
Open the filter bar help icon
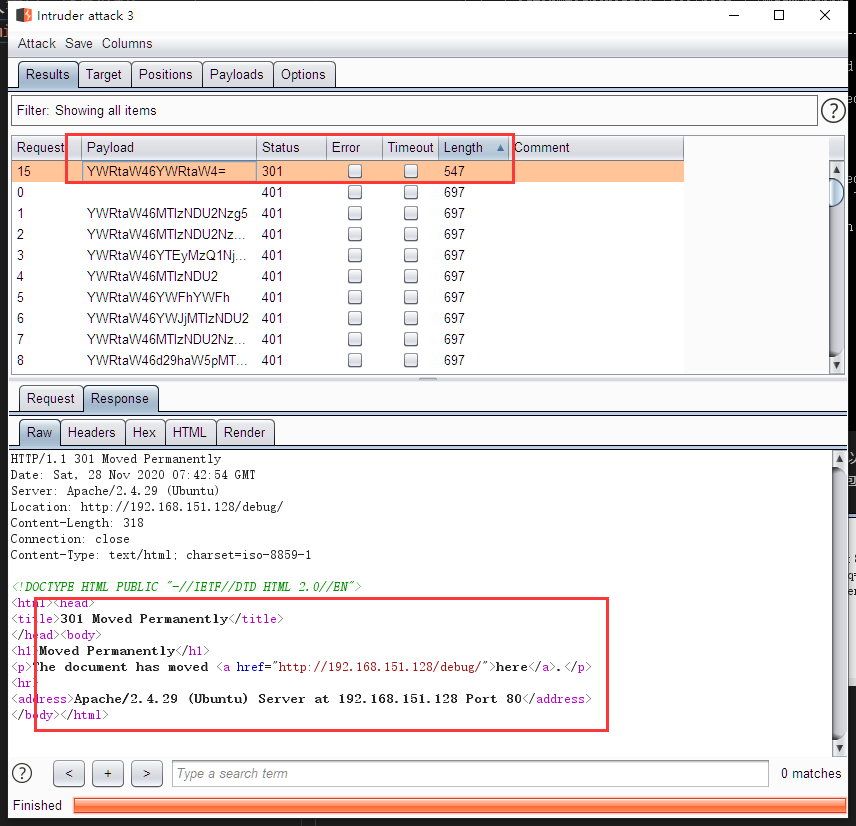pyautogui.click(x=833, y=110)
